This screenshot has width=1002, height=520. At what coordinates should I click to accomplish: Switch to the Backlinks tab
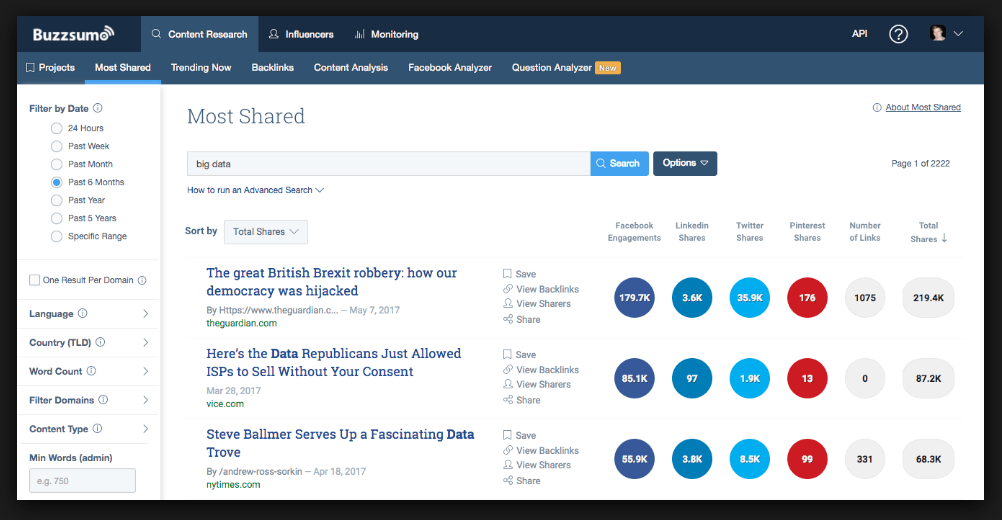pyautogui.click(x=272, y=67)
